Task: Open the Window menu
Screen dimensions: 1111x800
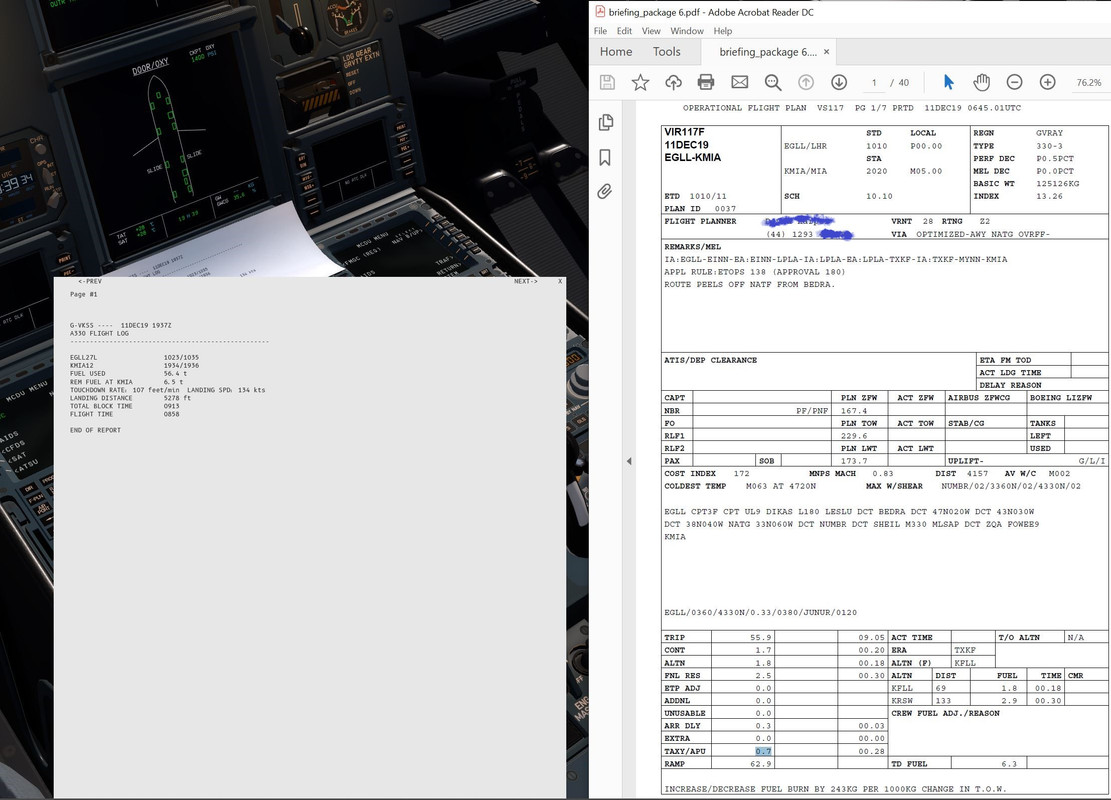Action: coord(687,31)
